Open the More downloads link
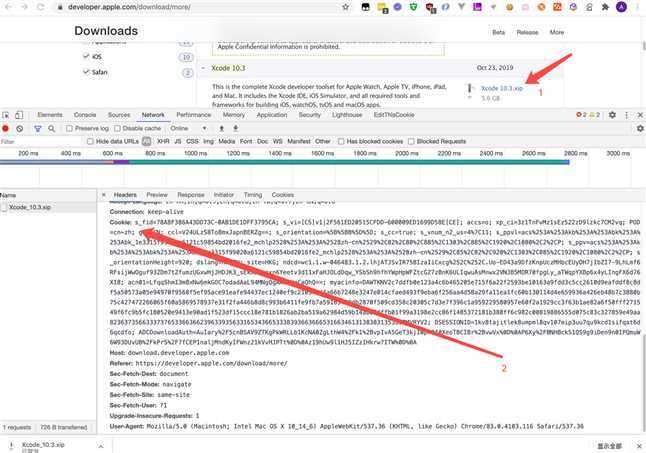The height and width of the screenshot is (453, 646). pyautogui.click(x=557, y=32)
